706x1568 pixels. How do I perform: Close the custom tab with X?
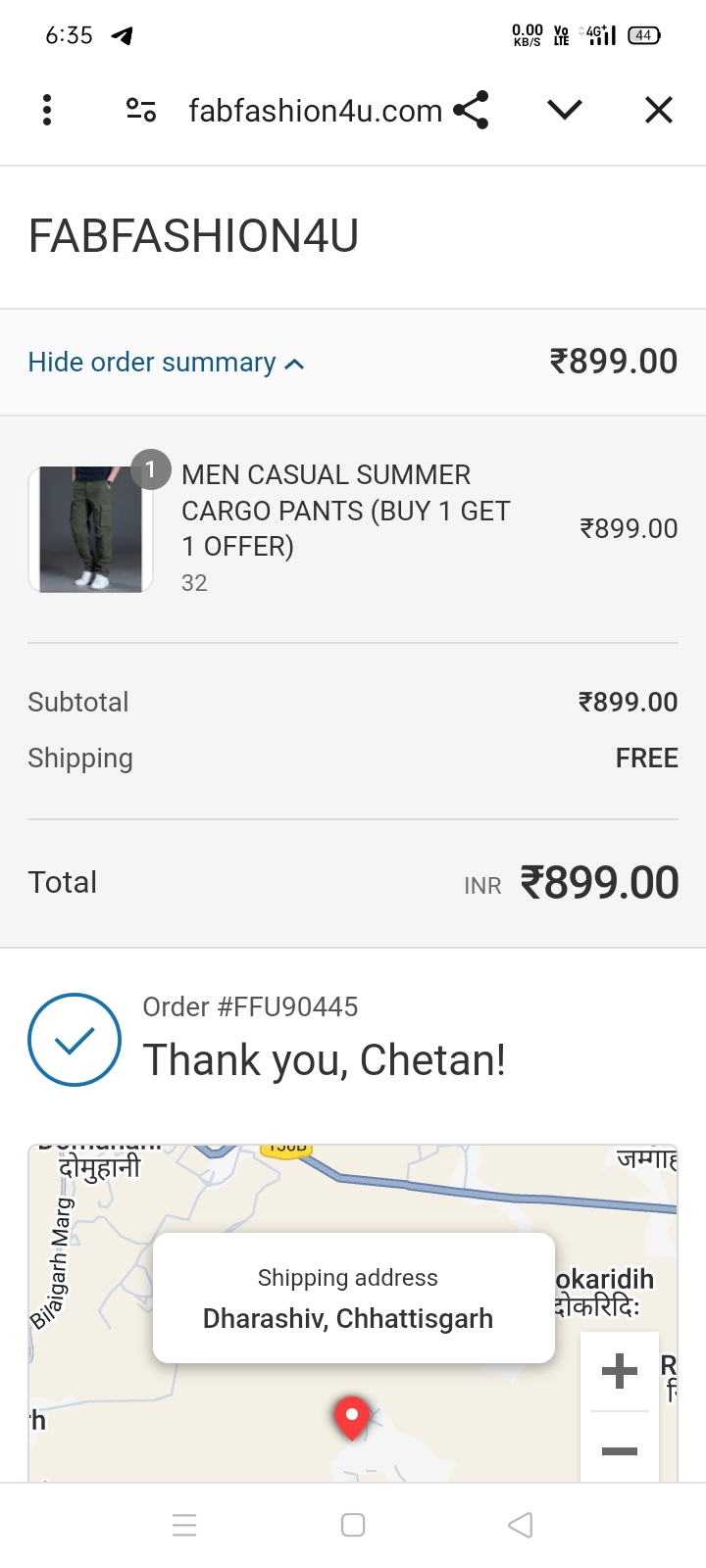659,110
